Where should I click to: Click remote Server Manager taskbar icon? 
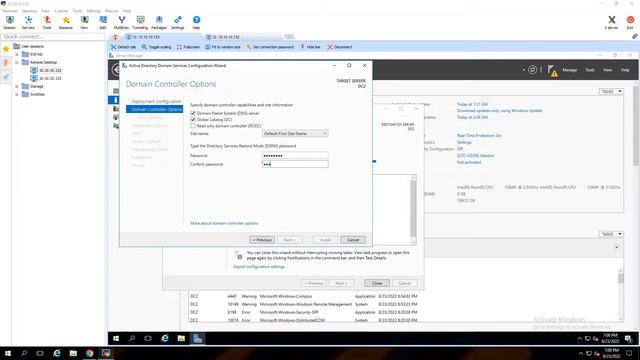click(x=198, y=338)
